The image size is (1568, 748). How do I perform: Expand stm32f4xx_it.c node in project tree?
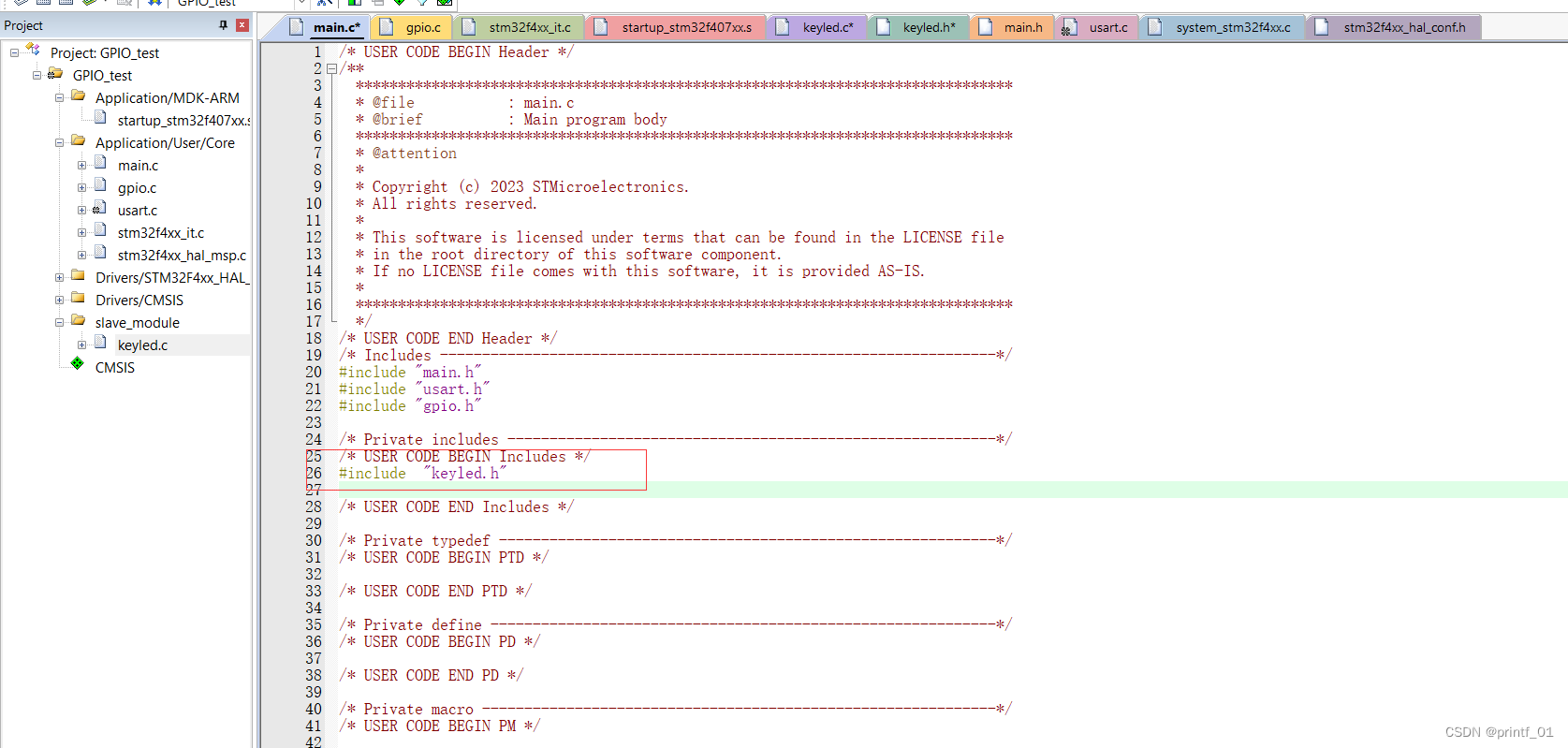pos(81,233)
